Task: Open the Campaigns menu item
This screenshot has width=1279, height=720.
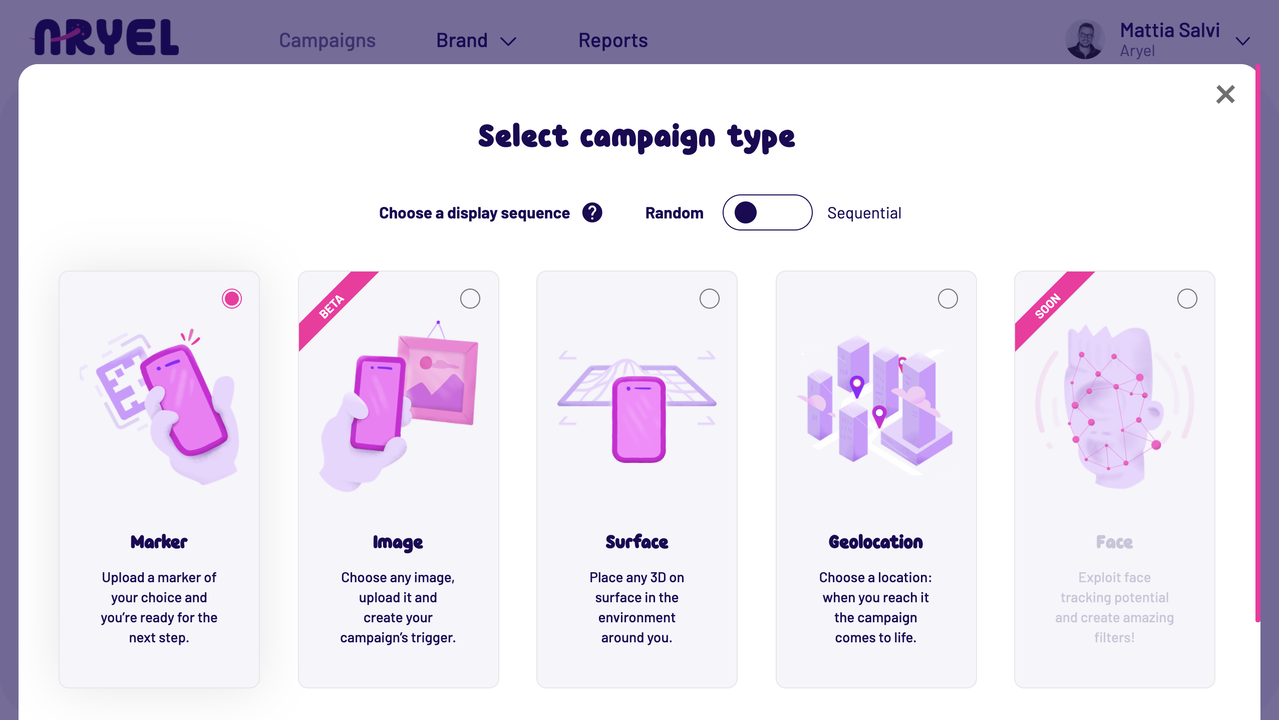Action: (327, 41)
